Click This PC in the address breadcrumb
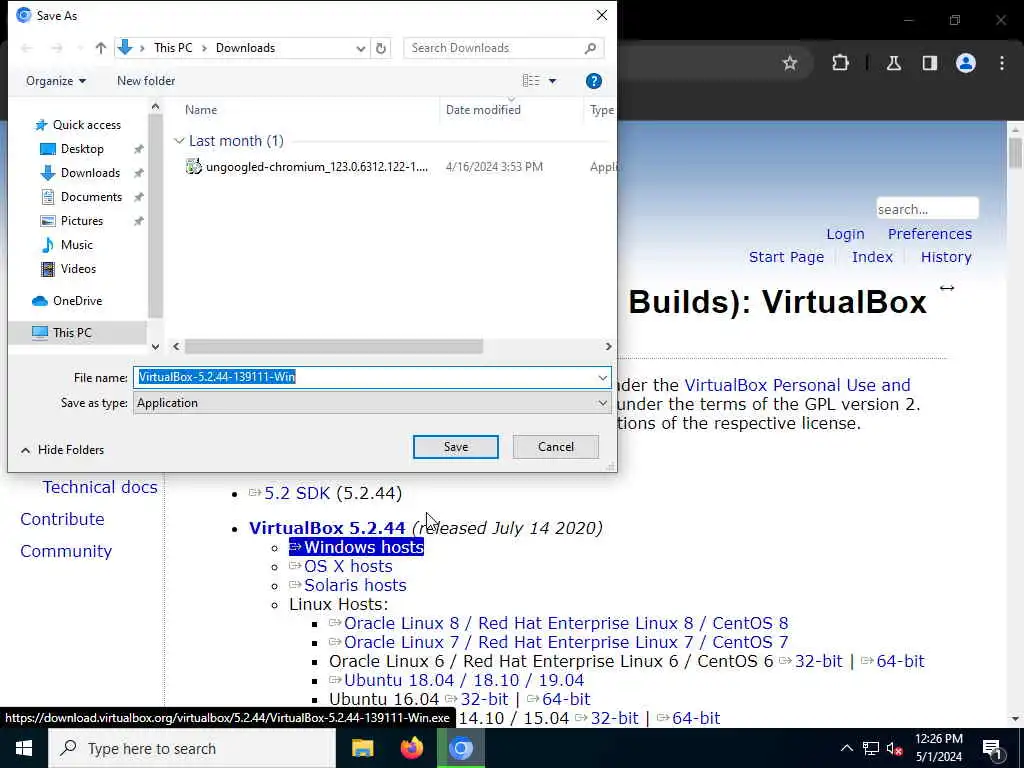 (x=173, y=48)
